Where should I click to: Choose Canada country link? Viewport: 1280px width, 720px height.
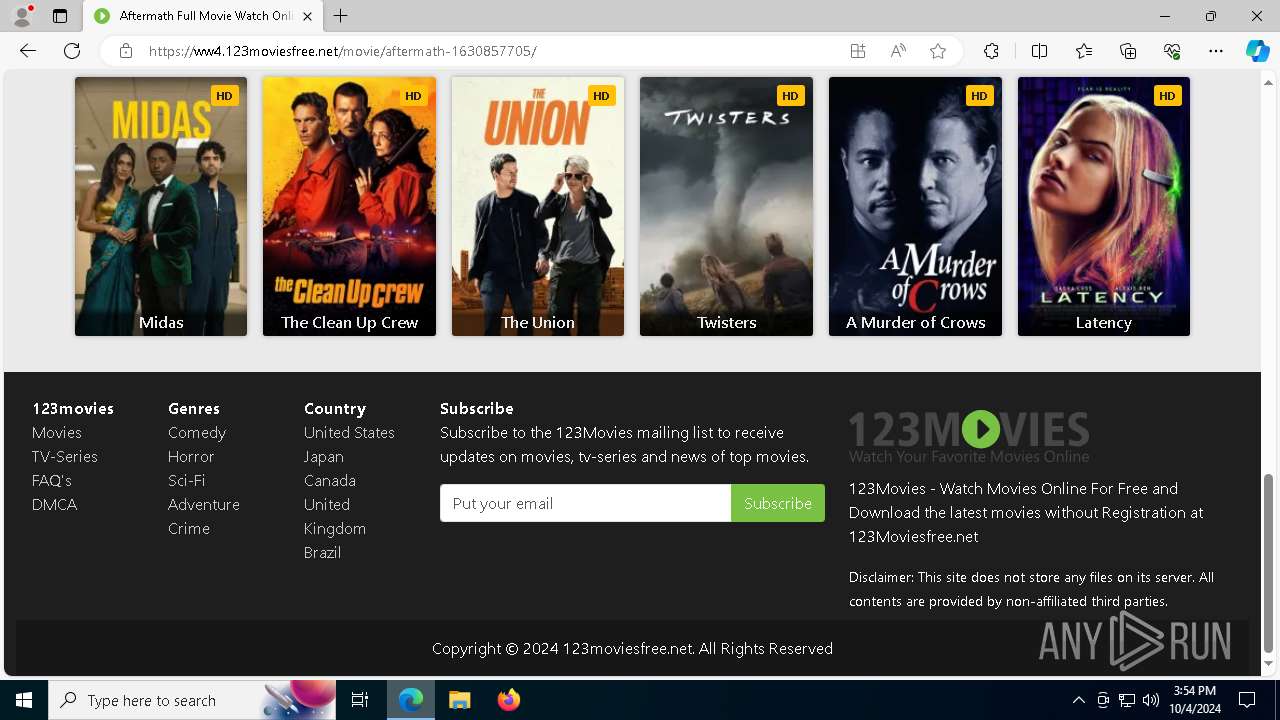coord(330,480)
